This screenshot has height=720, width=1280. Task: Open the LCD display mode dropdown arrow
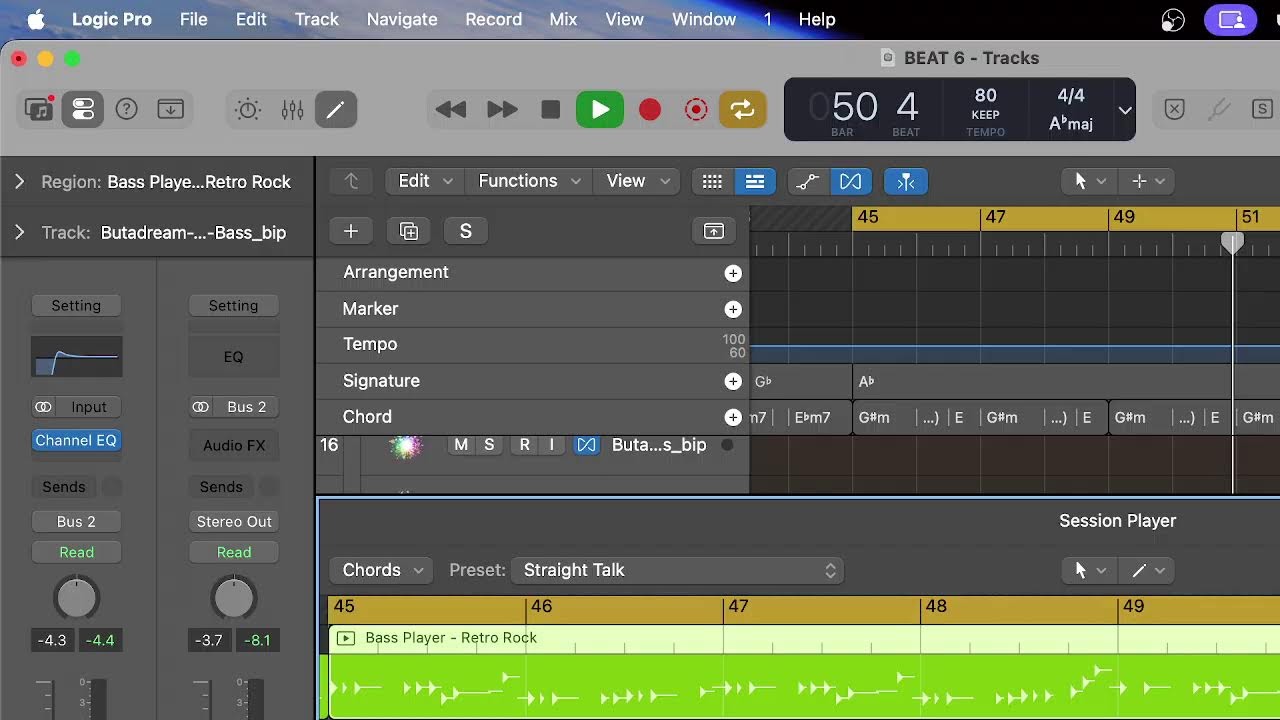click(1125, 110)
